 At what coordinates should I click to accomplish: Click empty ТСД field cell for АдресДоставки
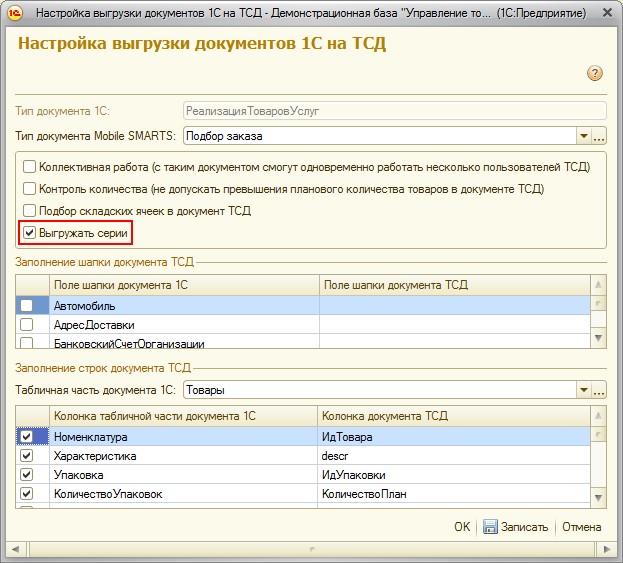tap(455, 325)
